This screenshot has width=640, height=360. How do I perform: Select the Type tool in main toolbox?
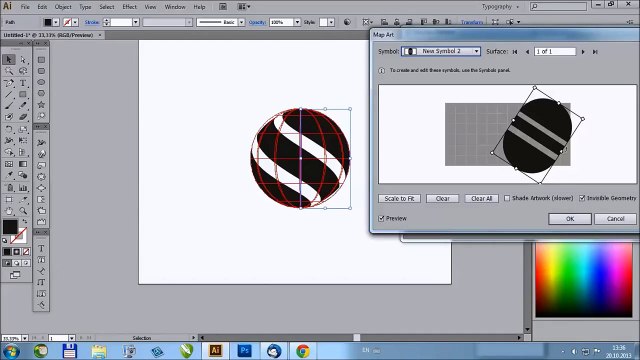tap(23, 83)
